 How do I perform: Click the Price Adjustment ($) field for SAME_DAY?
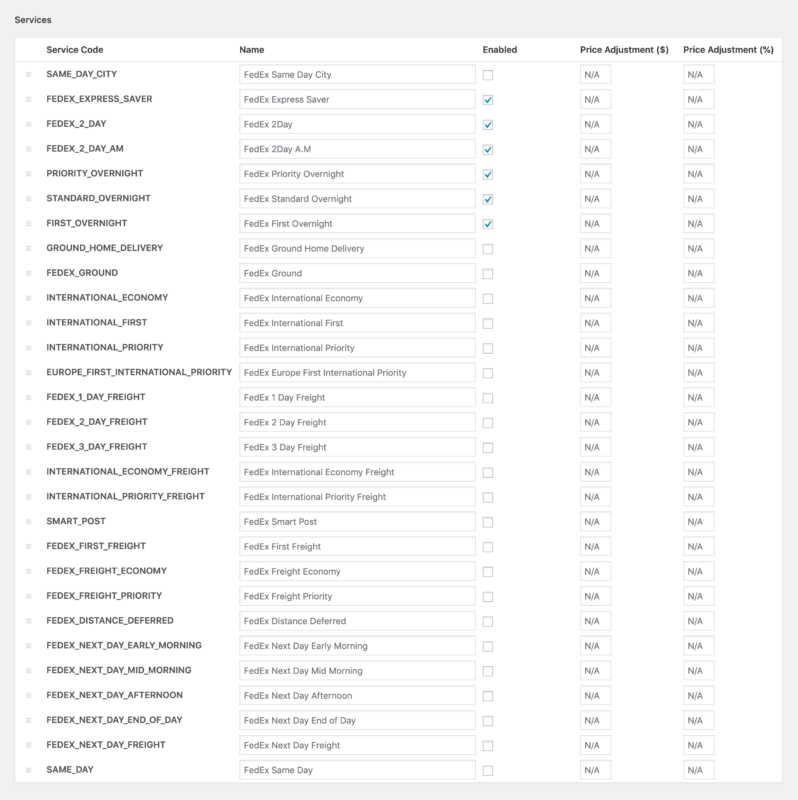pos(597,769)
